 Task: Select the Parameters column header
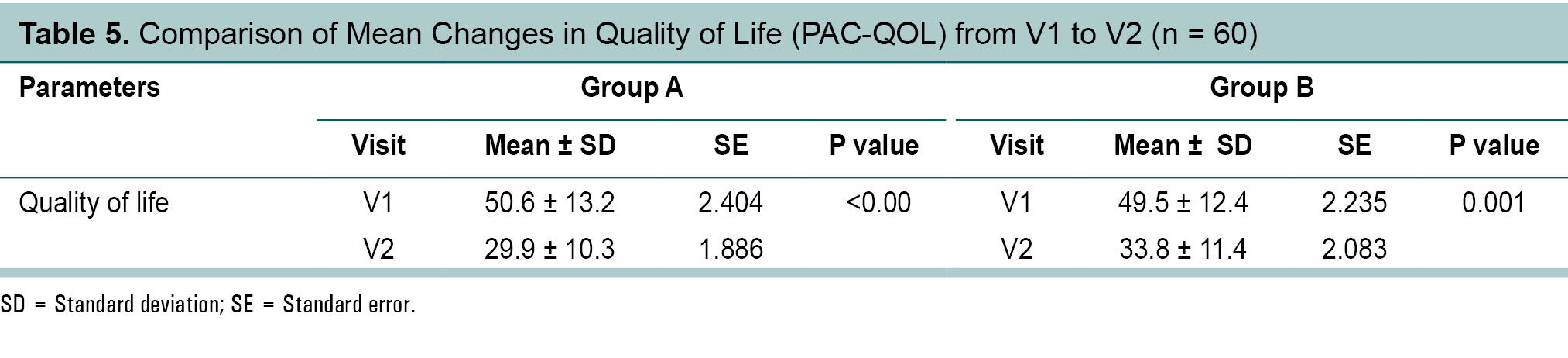(89, 88)
